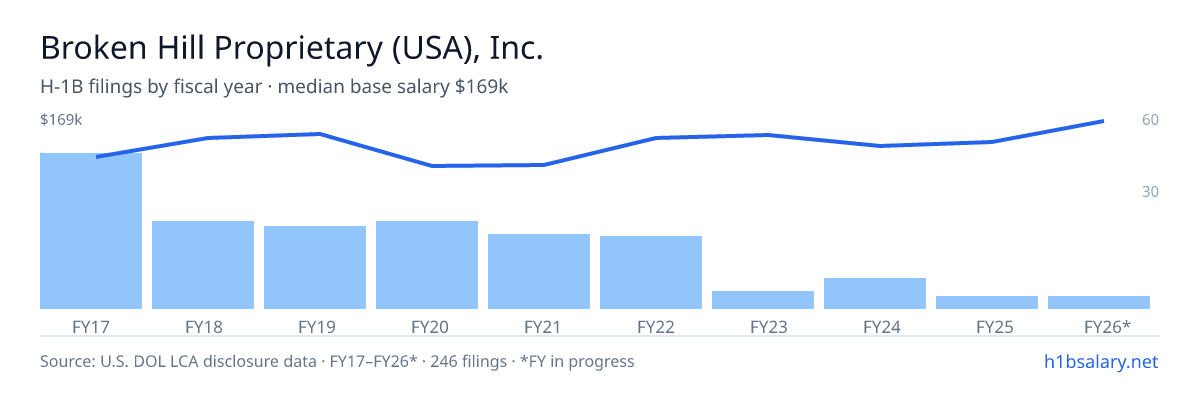Click the FY22 filings bar

[x=651, y=272]
